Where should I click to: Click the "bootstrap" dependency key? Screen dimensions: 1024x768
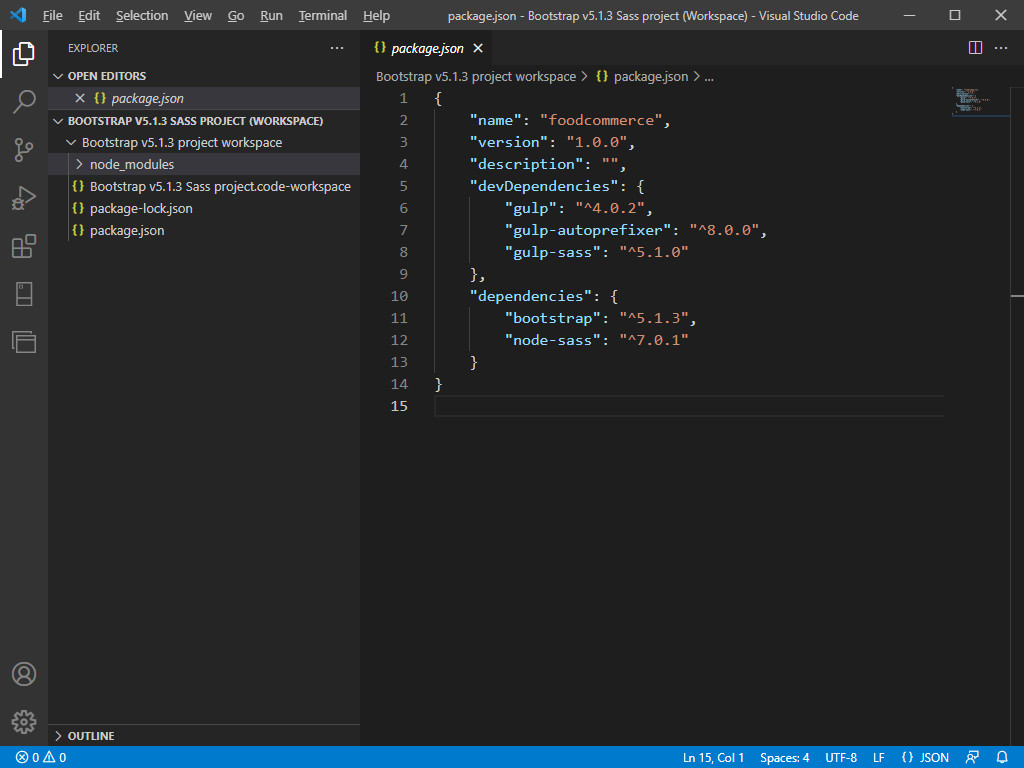(552, 318)
